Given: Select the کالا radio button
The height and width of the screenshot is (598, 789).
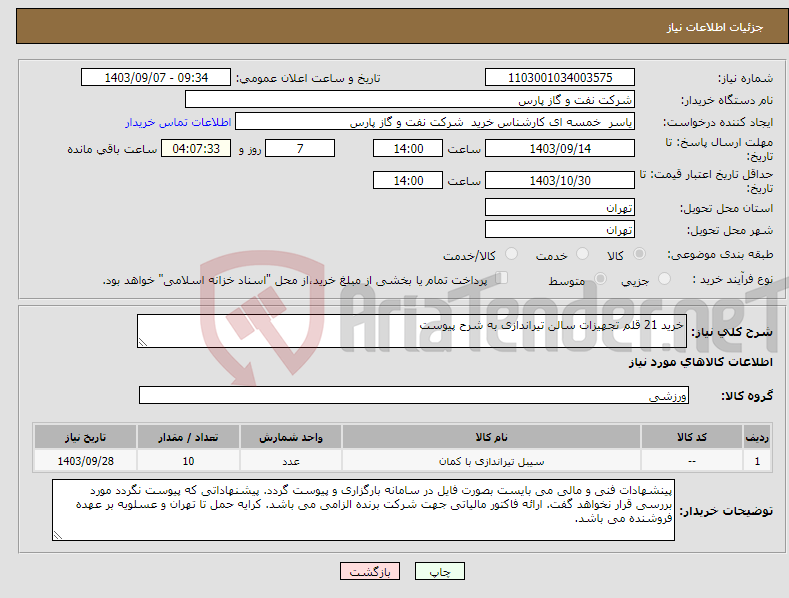Looking at the screenshot, I should [x=639, y=254].
